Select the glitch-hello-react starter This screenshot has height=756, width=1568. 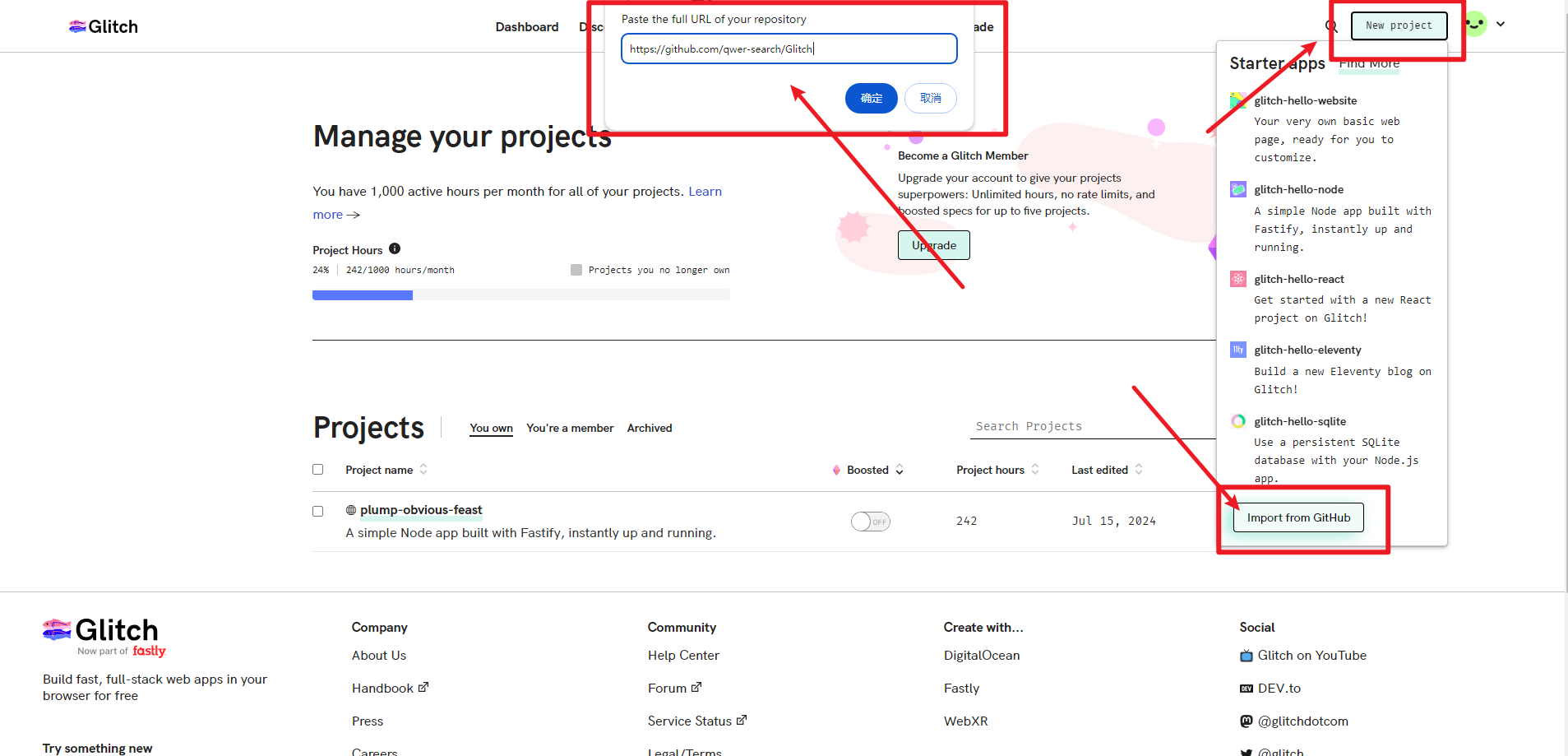click(1299, 279)
